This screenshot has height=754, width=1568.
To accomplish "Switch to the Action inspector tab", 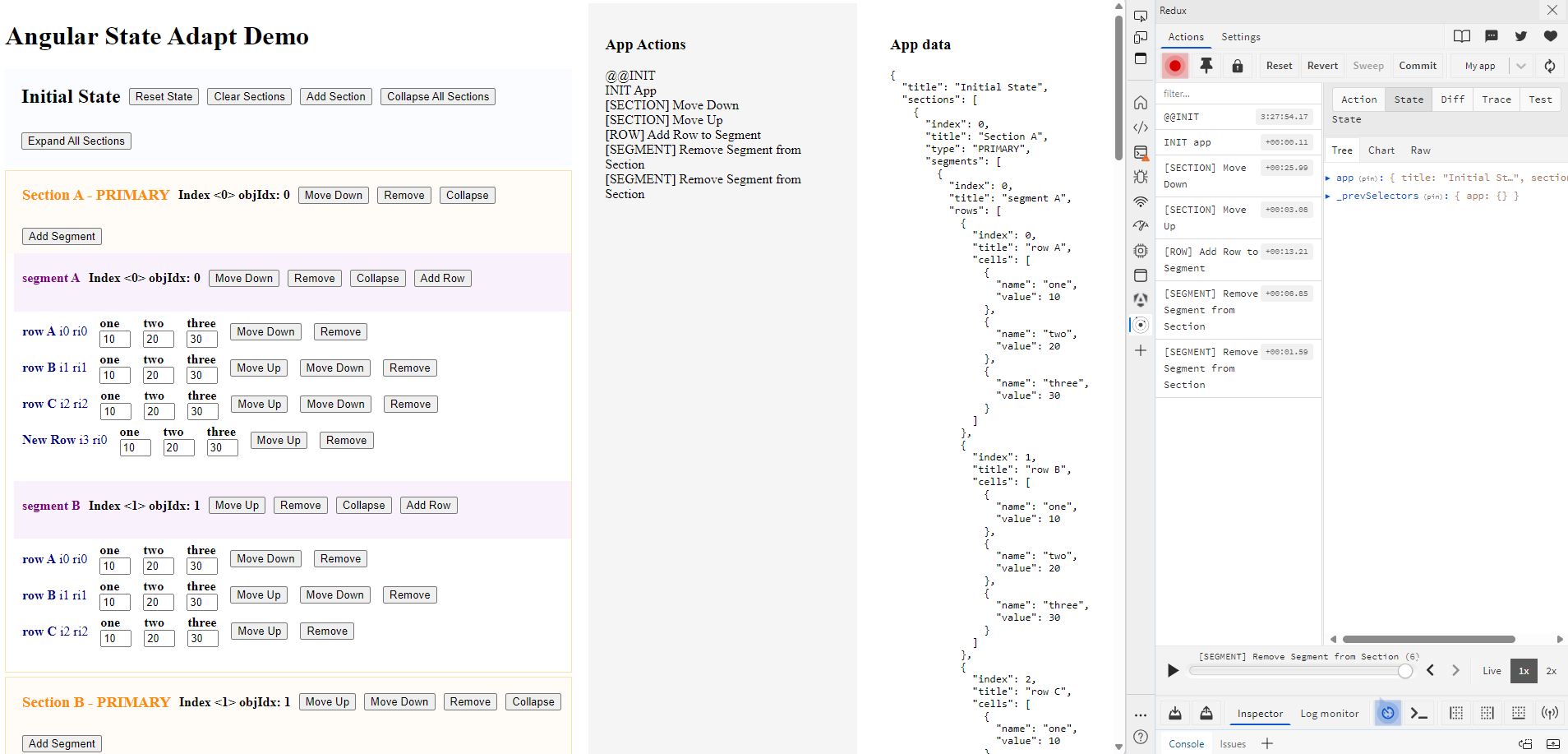I will click(1358, 99).
